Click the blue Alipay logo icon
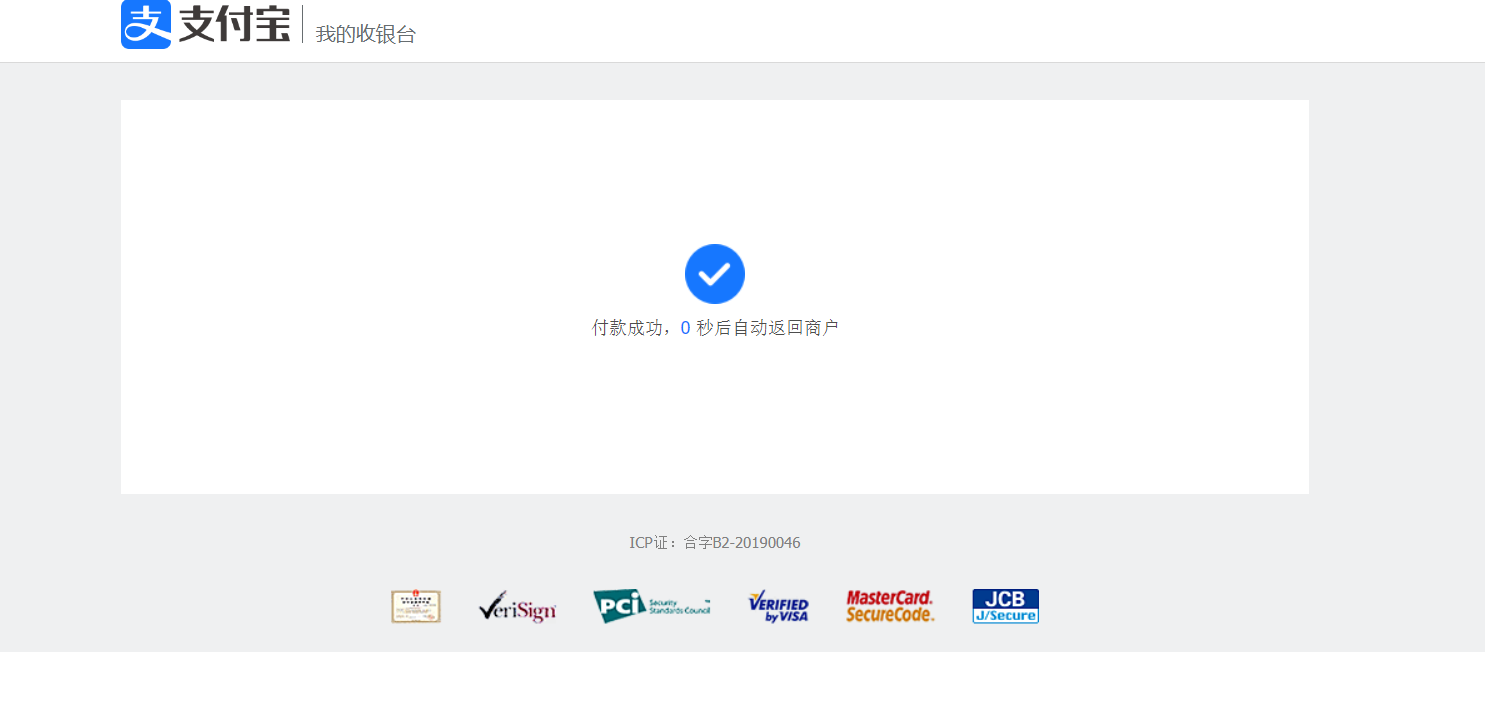This screenshot has width=1485, height=710. [146, 24]
